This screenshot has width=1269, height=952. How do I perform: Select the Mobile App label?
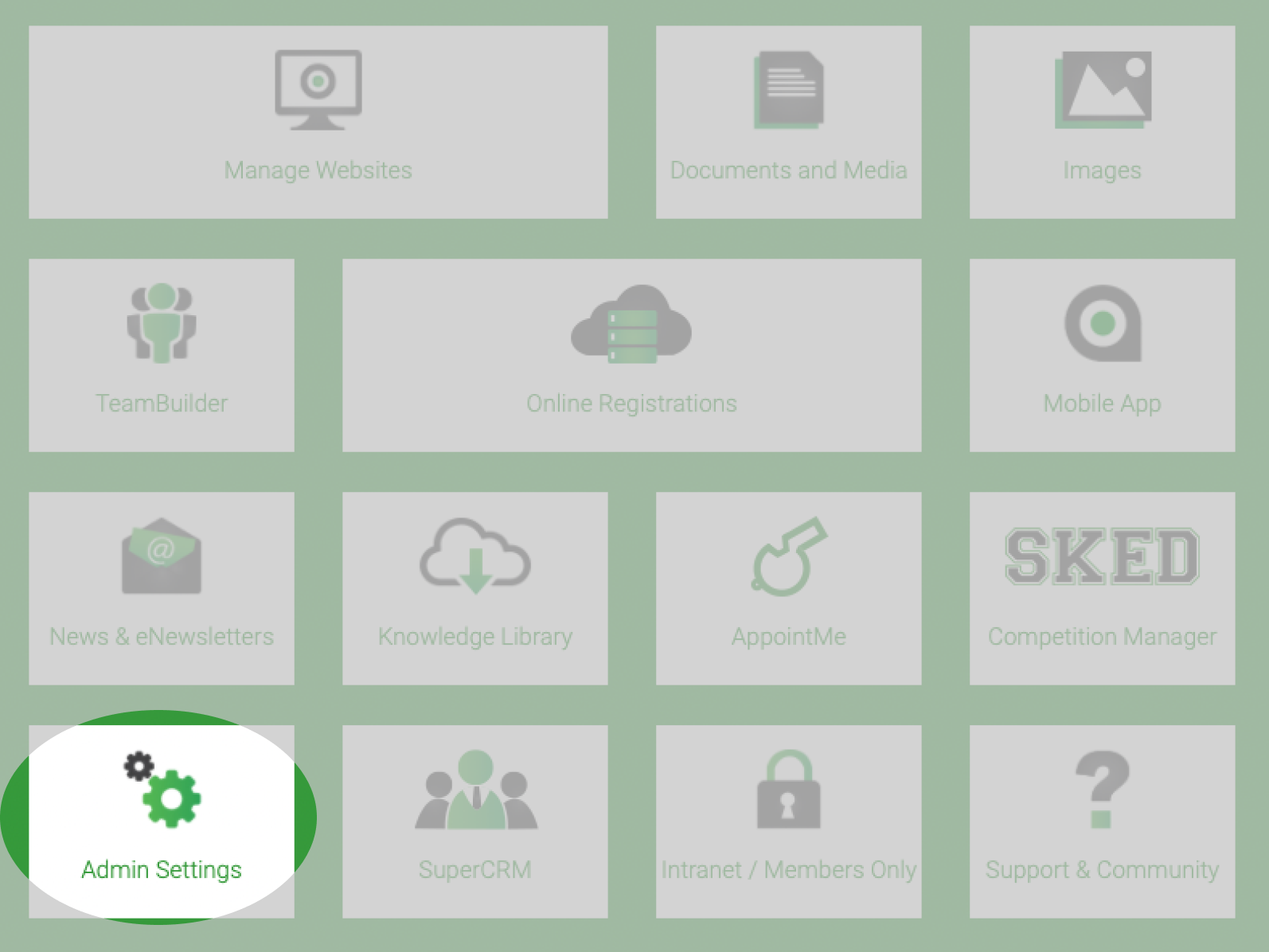1103,404
